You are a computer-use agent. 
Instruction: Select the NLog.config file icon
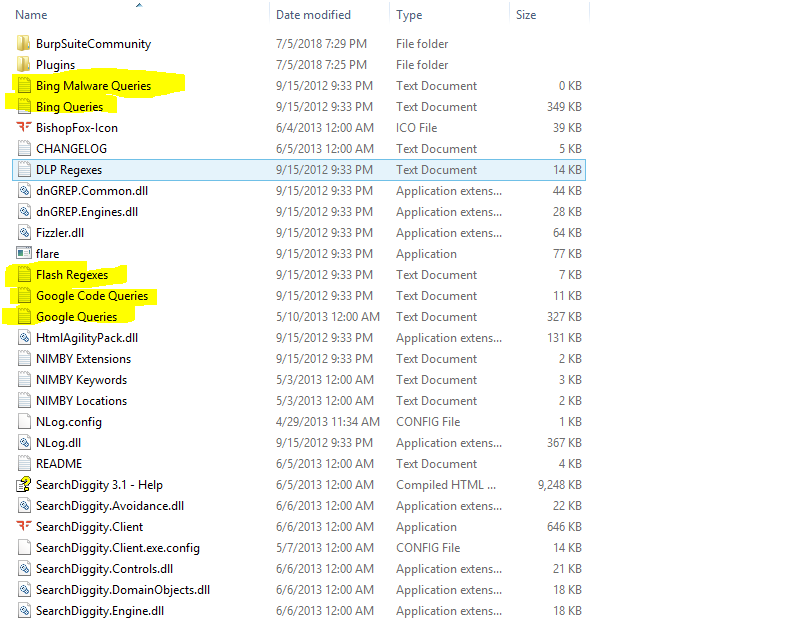click(24, 422)
